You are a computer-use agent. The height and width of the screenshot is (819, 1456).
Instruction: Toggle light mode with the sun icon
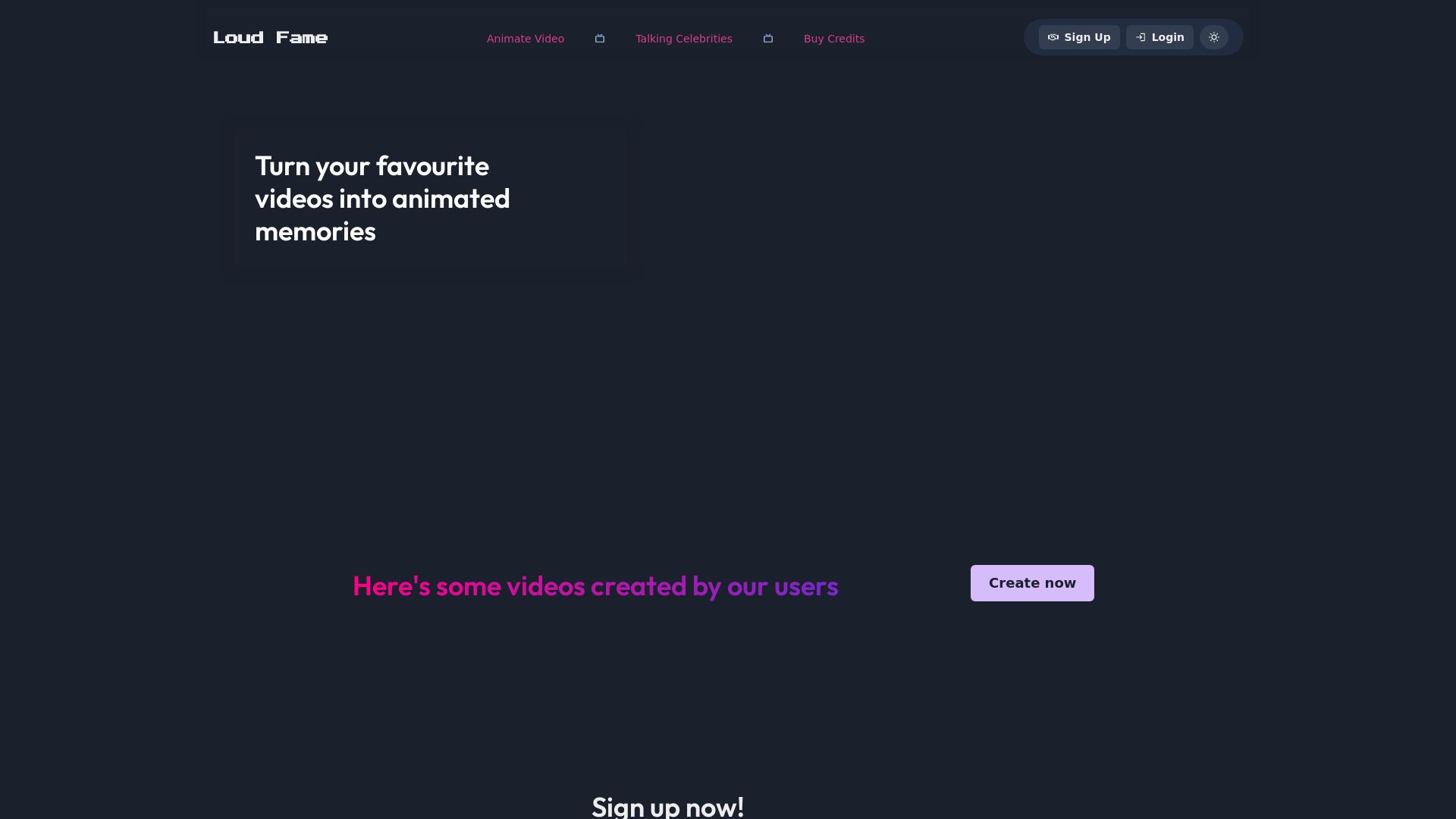pos(1214,37)
